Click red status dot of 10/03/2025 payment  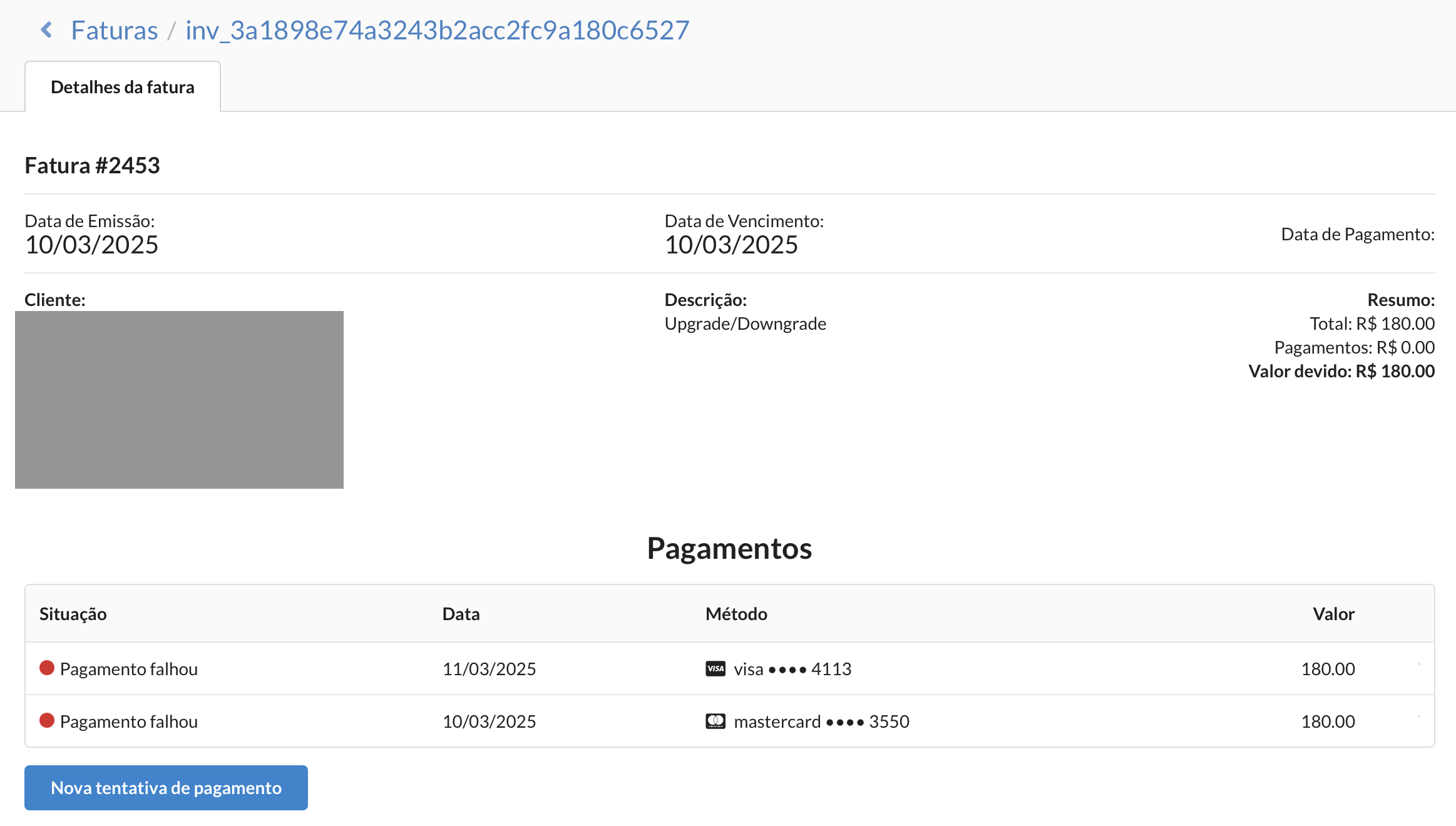click(x=47, y=720)
